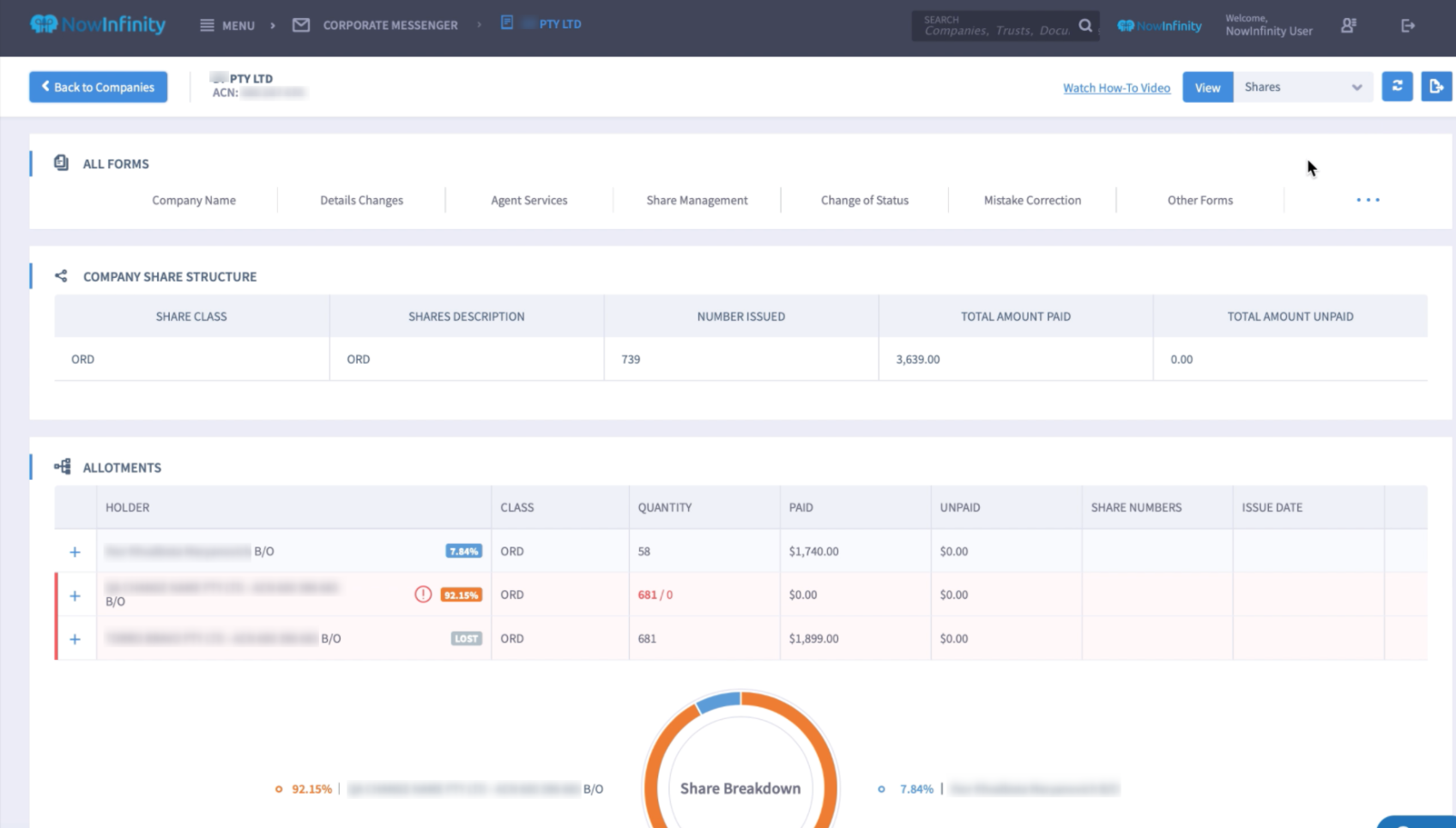
Task: Click the Company Share Structure share icon
Action: [61, 275]
